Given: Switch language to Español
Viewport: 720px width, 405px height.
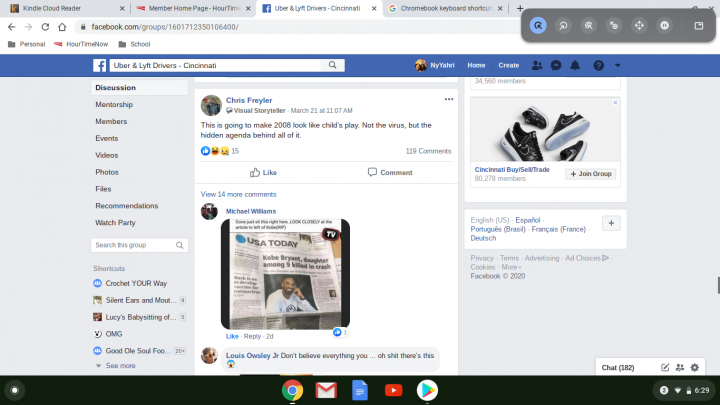Looking at the screenshot, I should [x=528, y=220].
